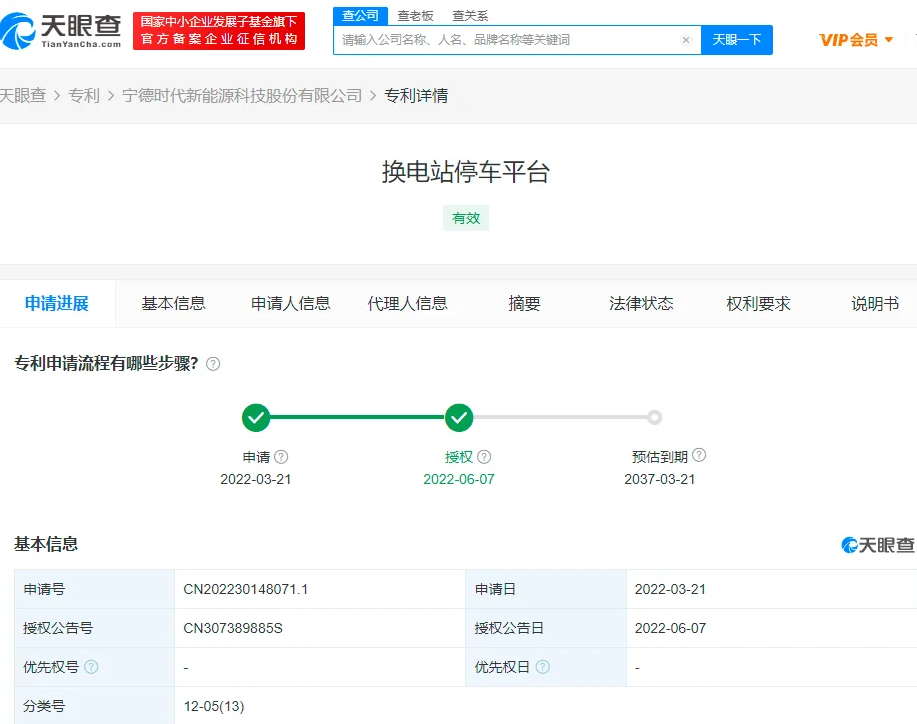The height and width of the screenshot is (724, 917).
Task: Click the gray 预估到期 progress end marker
Action: coord(654,417)
